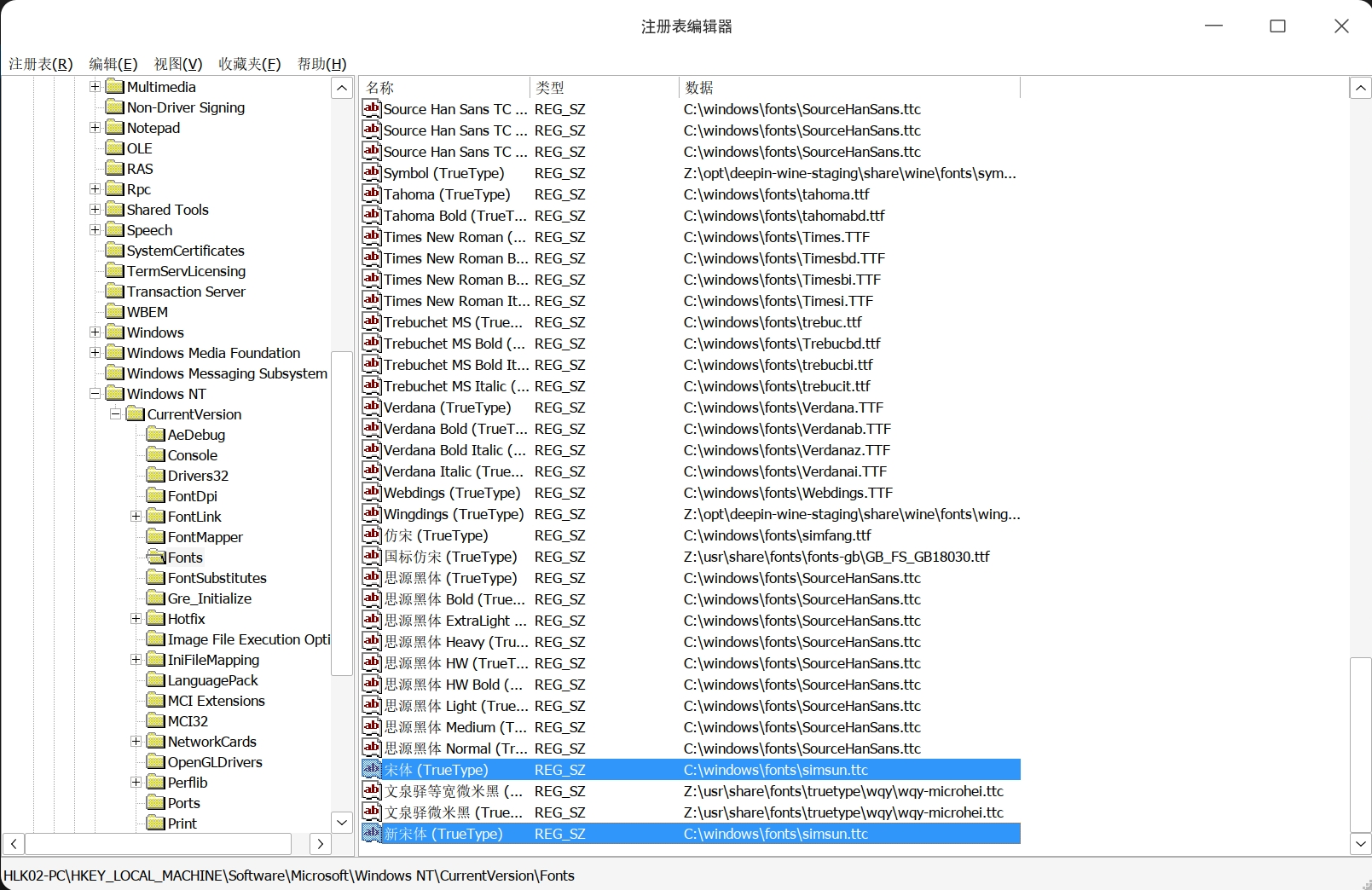Screen dimensions: 1372x890
Task: Expand the Shared Tools node
Action: coord(95,209)
